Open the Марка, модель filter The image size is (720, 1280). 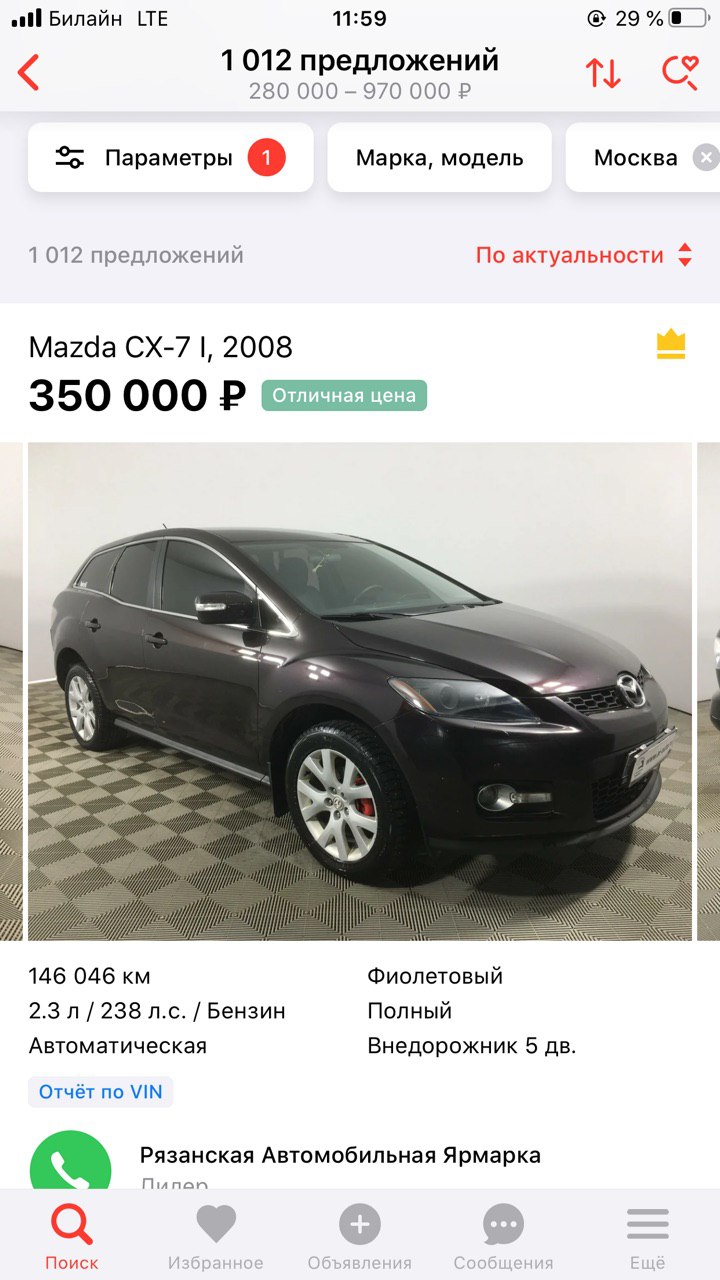(x=440, y=158)
